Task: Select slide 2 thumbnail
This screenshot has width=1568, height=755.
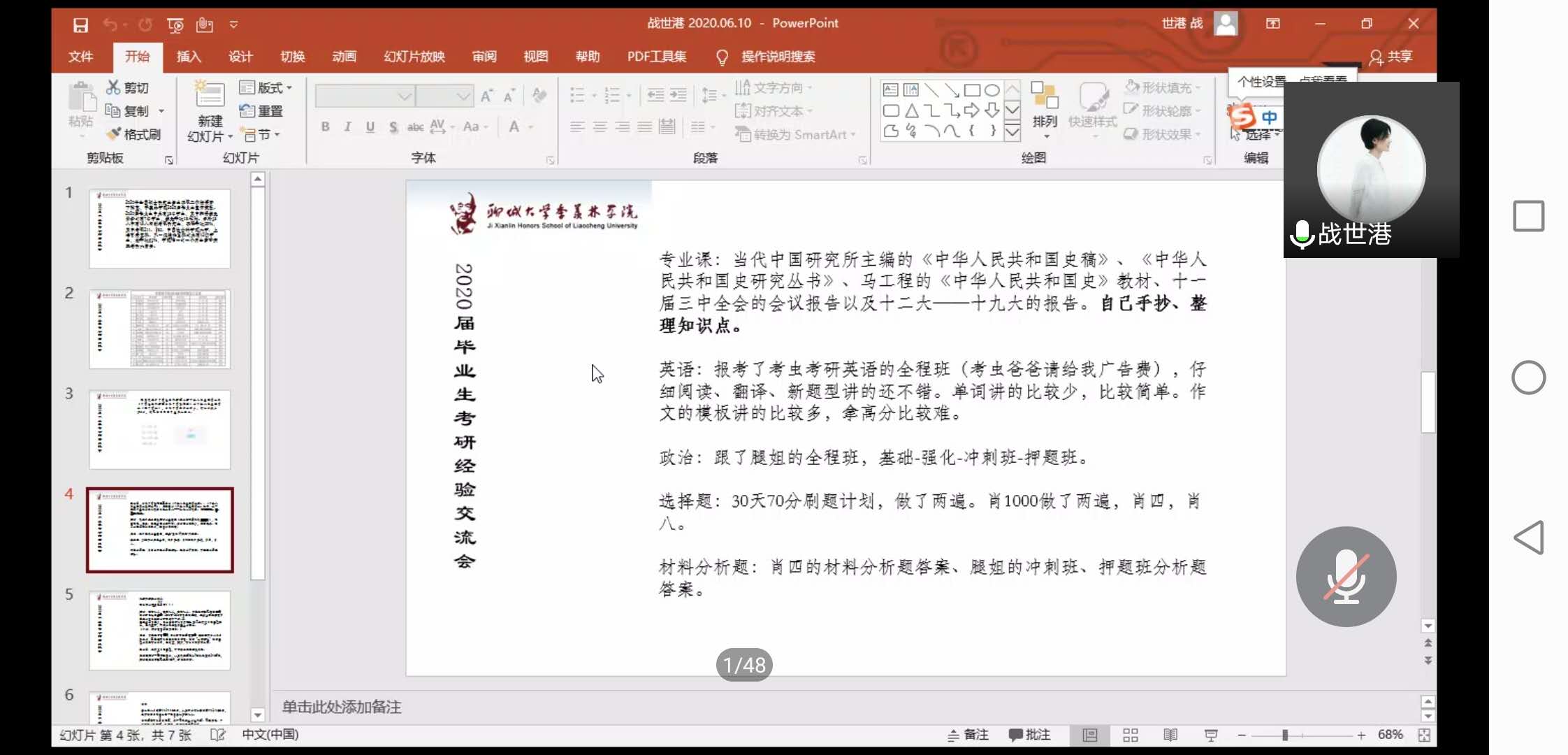Action: (159, 329)
